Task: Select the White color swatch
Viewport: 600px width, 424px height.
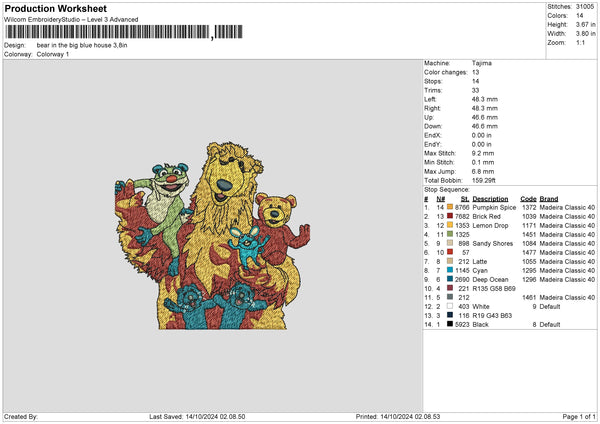Action: tap(450, 306)
